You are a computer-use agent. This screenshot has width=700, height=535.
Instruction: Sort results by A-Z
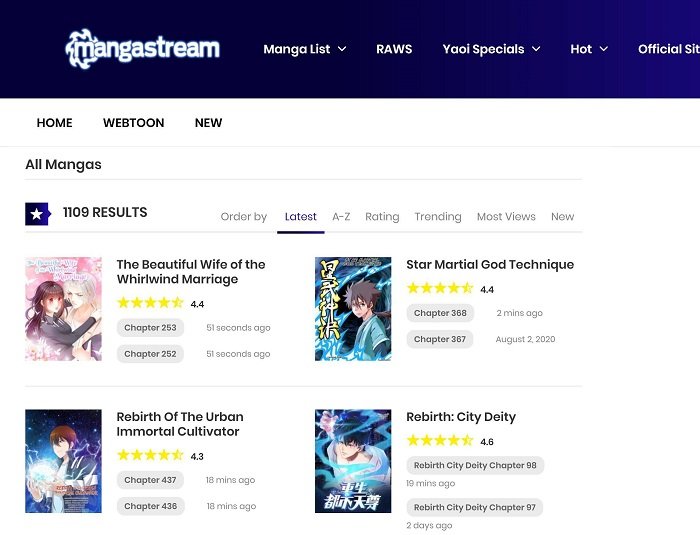[x=341, y=217]
